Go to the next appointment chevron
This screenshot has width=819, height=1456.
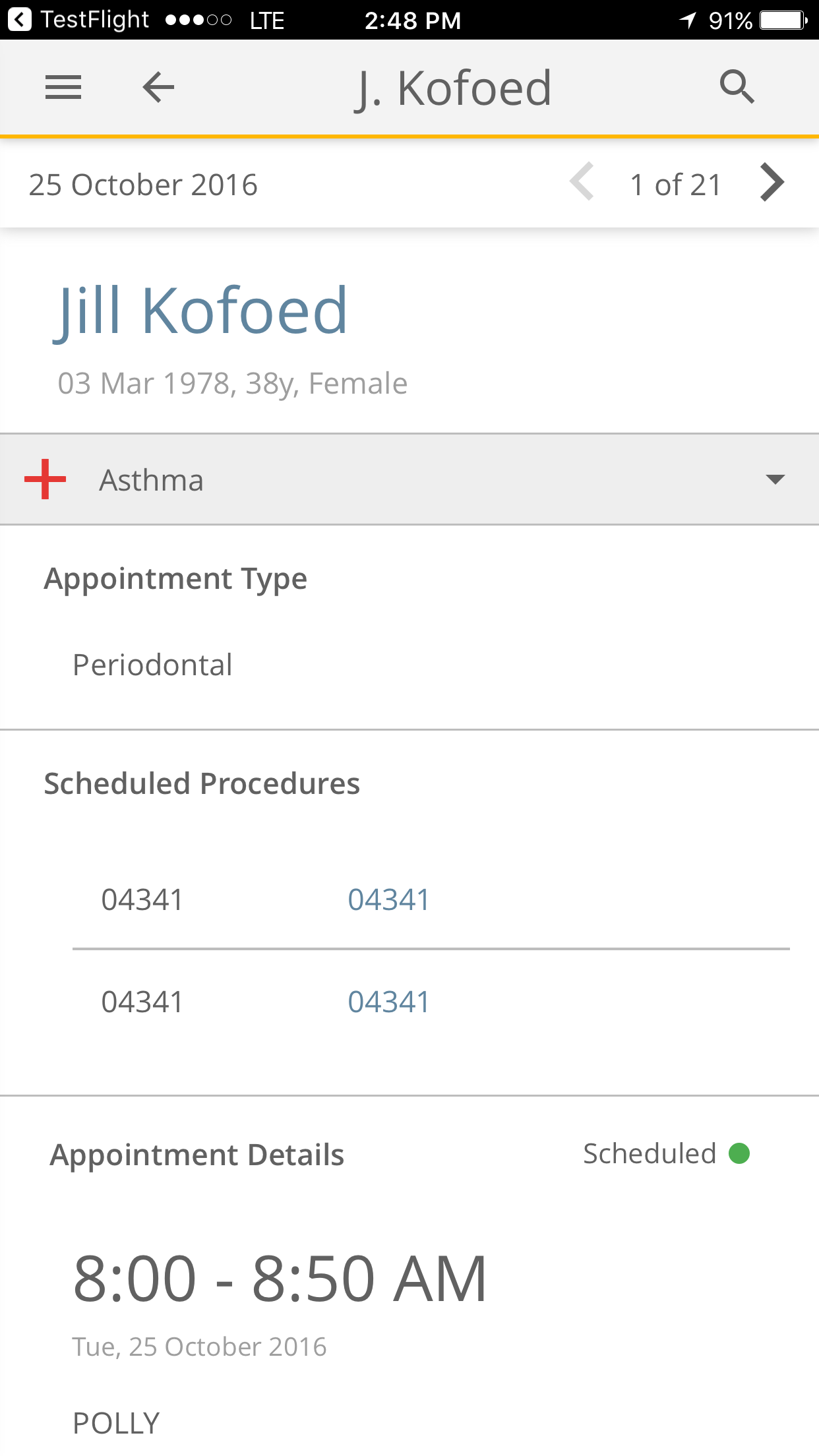[772, 183]
